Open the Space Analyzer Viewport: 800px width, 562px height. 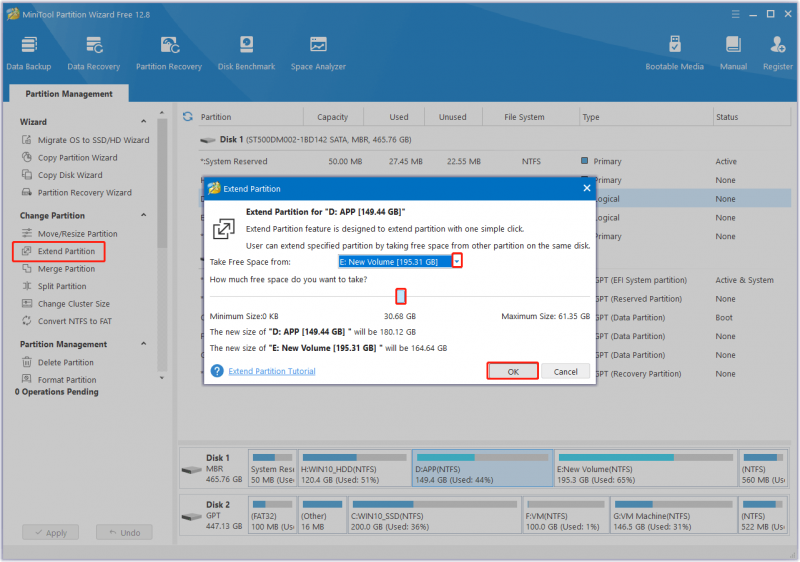318,53
